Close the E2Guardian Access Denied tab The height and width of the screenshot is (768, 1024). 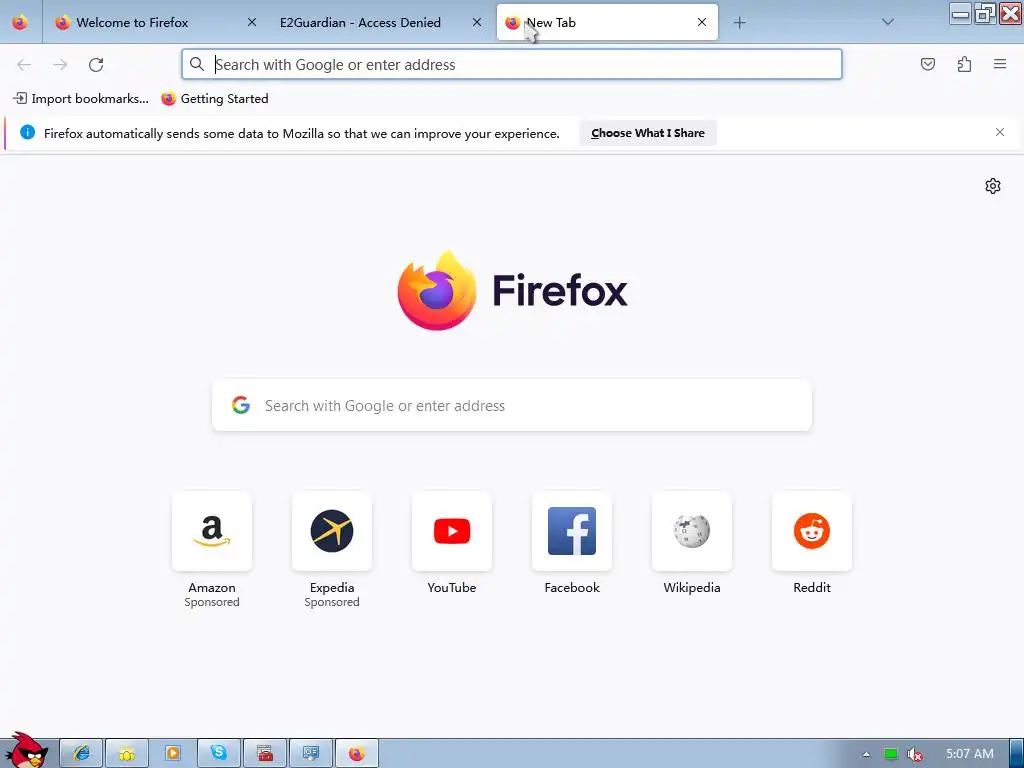coord(477,22)
